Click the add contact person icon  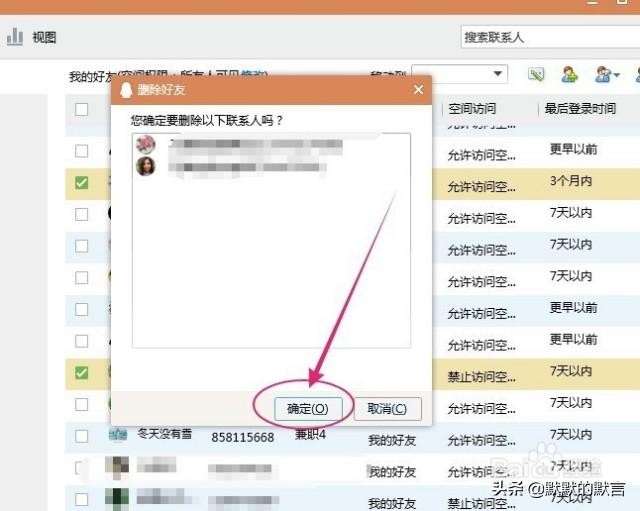tap(570, 75)
